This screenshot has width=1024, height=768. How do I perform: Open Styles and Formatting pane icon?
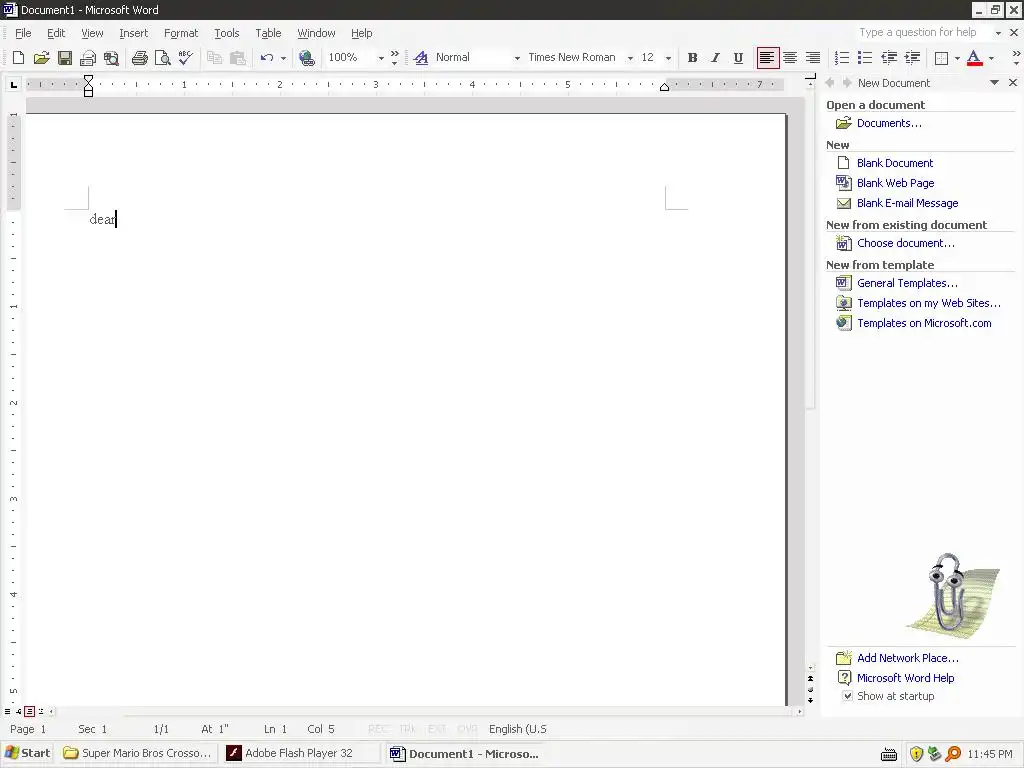pyautogui.click(x=421, y=57)
